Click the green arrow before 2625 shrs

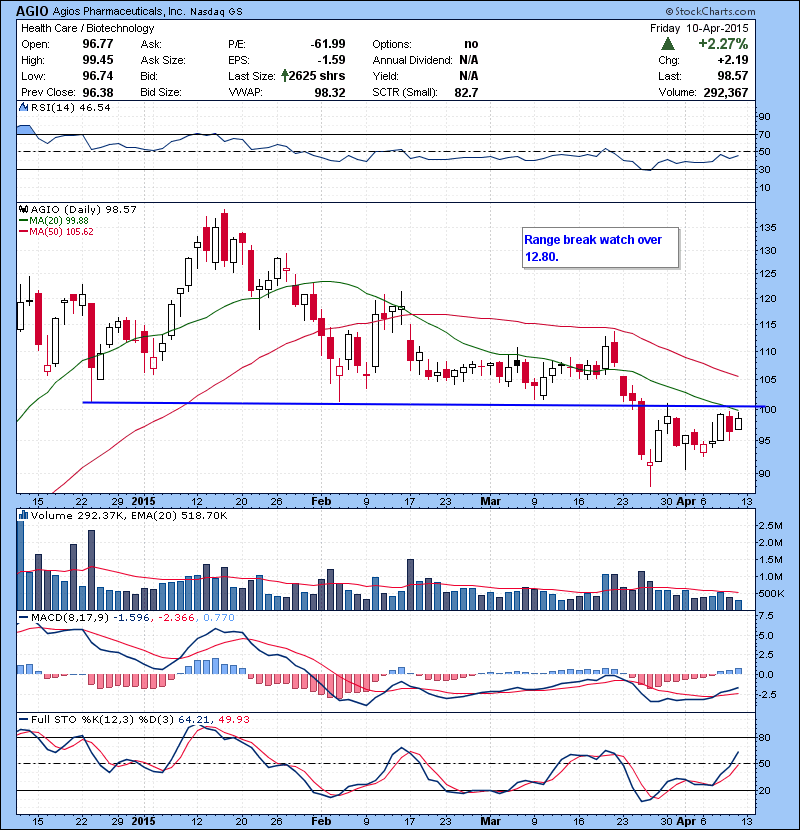coord(285,76)
